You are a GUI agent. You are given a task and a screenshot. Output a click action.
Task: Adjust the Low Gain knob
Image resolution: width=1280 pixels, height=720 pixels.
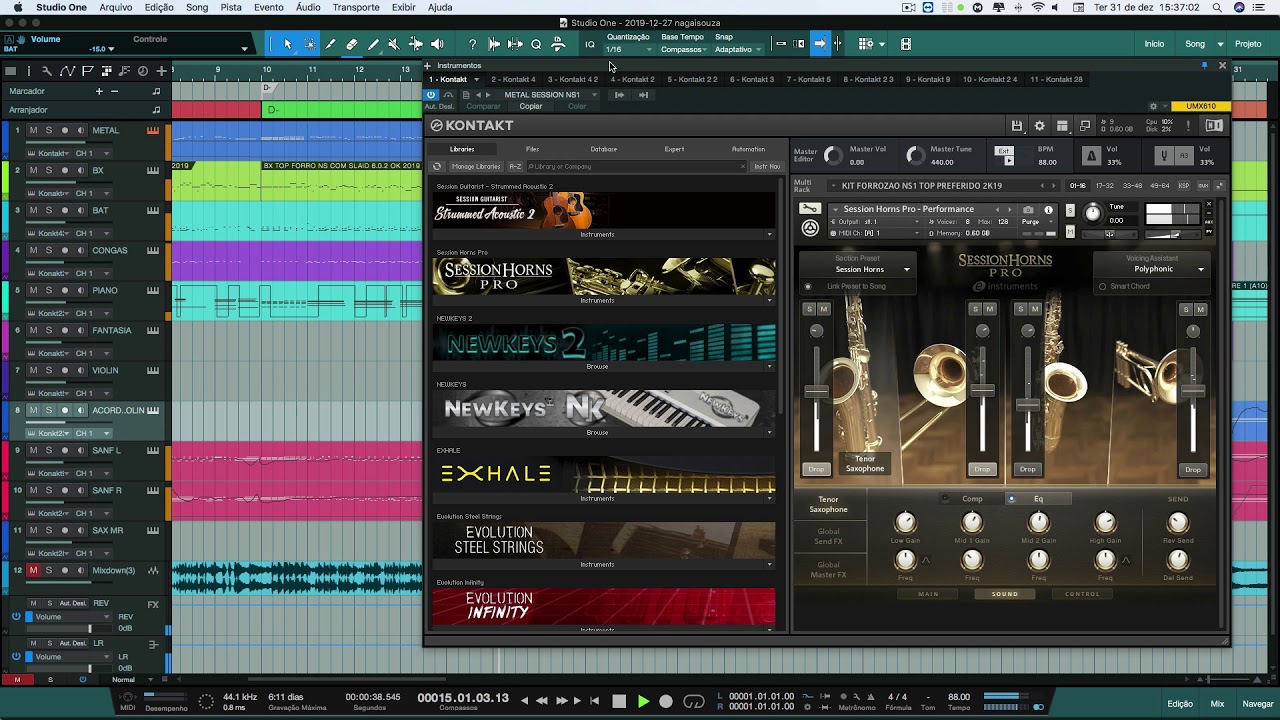[x=905, y=522]
